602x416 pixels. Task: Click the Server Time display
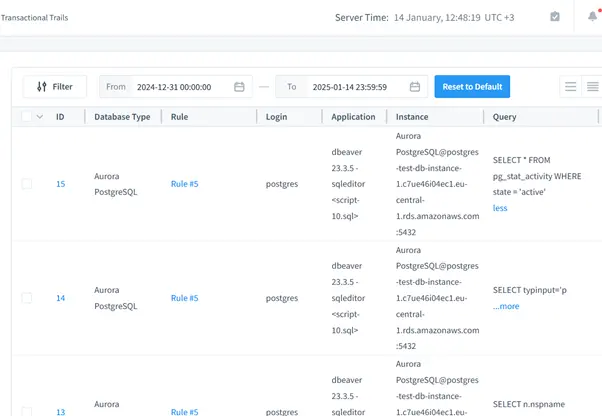[425, 18]
